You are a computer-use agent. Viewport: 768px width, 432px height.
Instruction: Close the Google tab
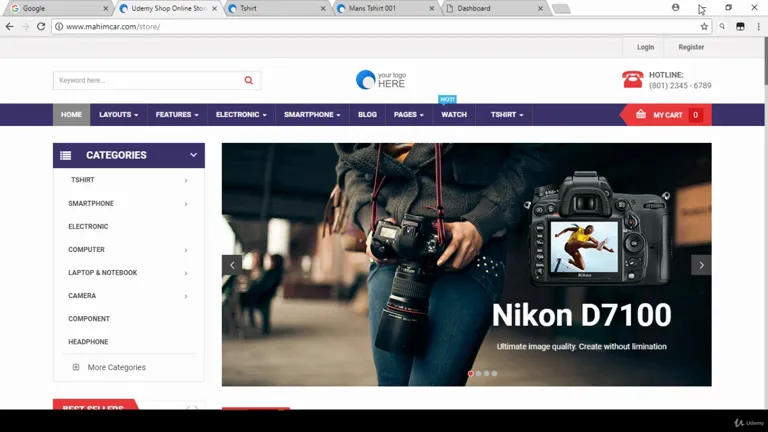tap(105, 8)
